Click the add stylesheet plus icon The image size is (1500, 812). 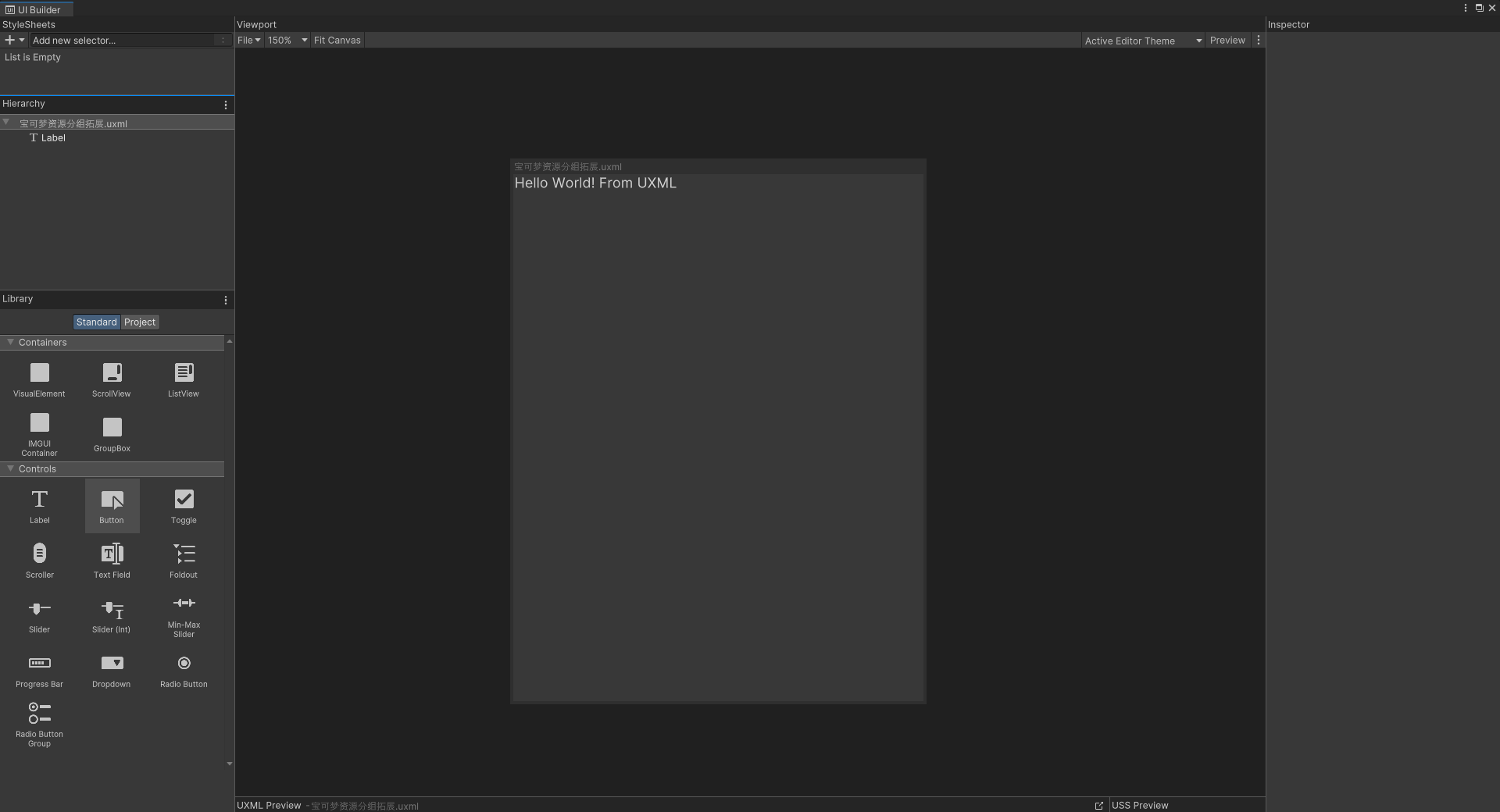click(x=9, y=41)
